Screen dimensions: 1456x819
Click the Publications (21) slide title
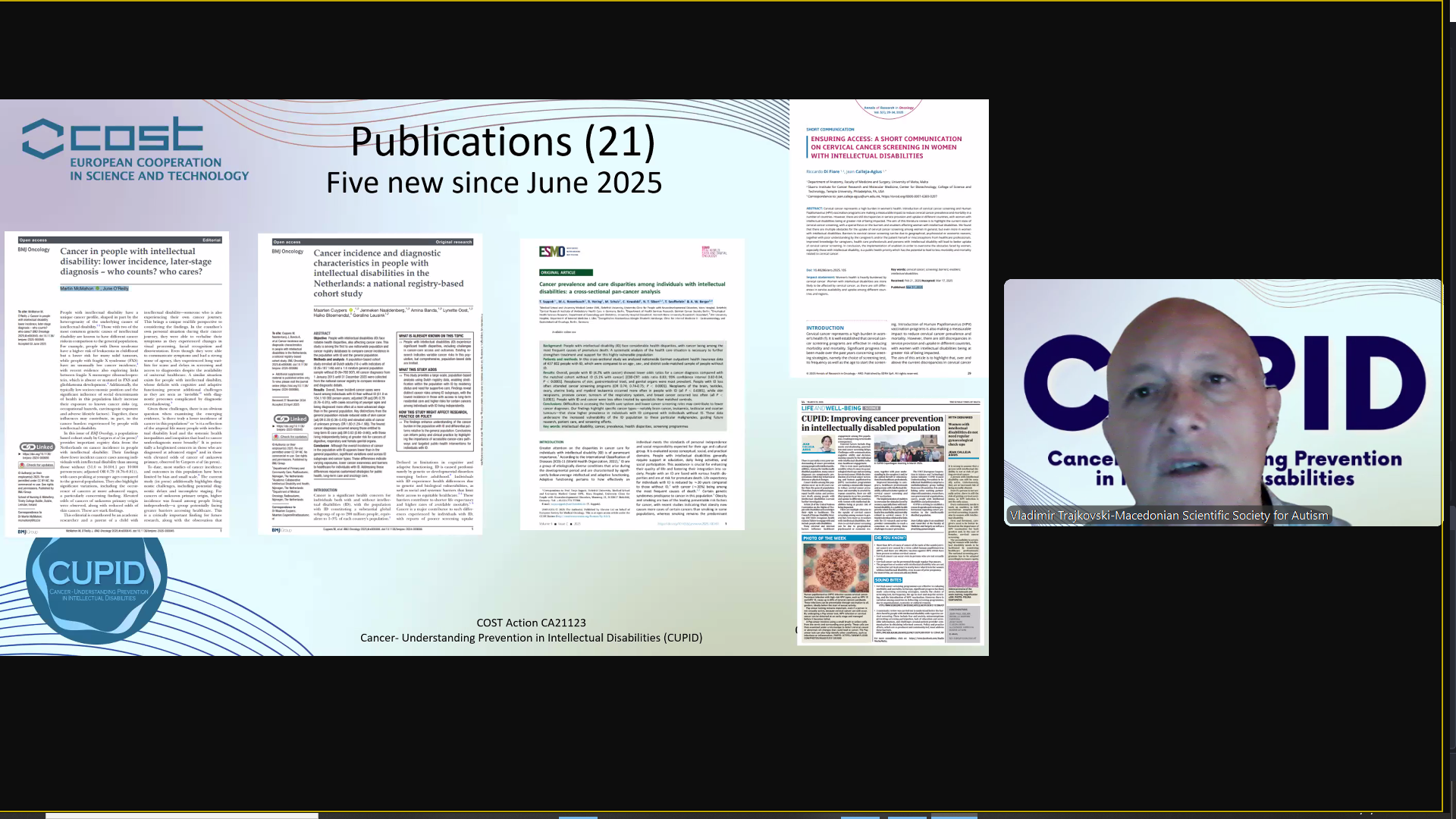(502, 142)
